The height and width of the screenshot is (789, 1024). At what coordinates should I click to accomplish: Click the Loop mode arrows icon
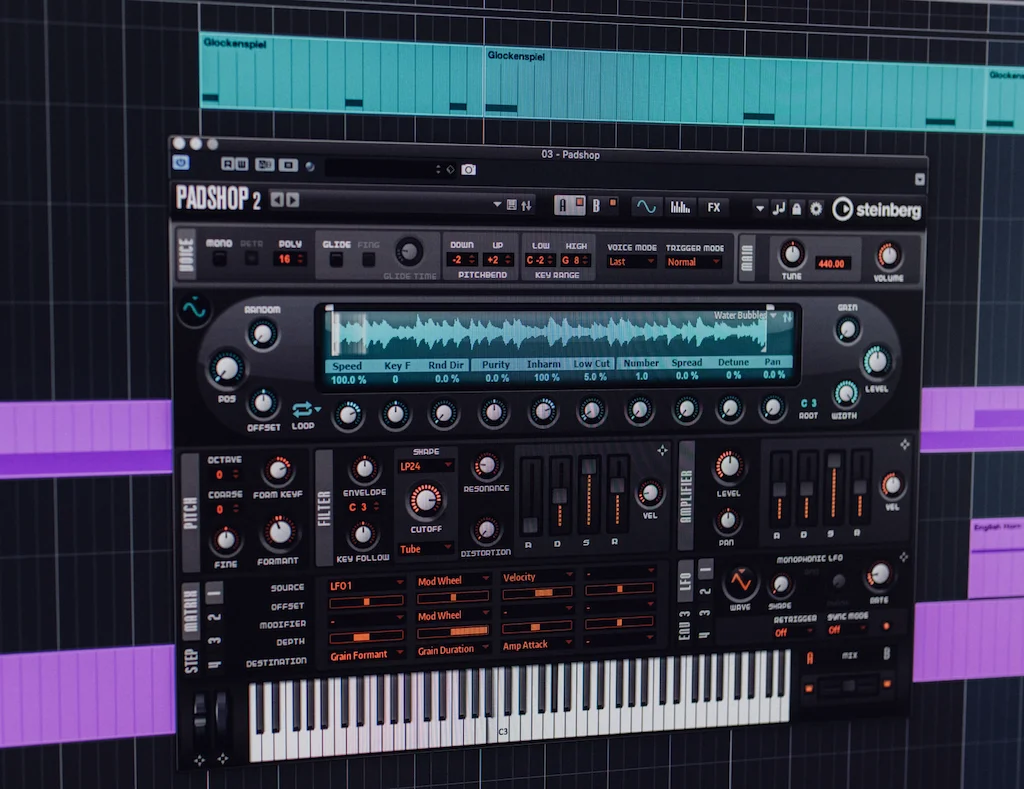(304, 410)
